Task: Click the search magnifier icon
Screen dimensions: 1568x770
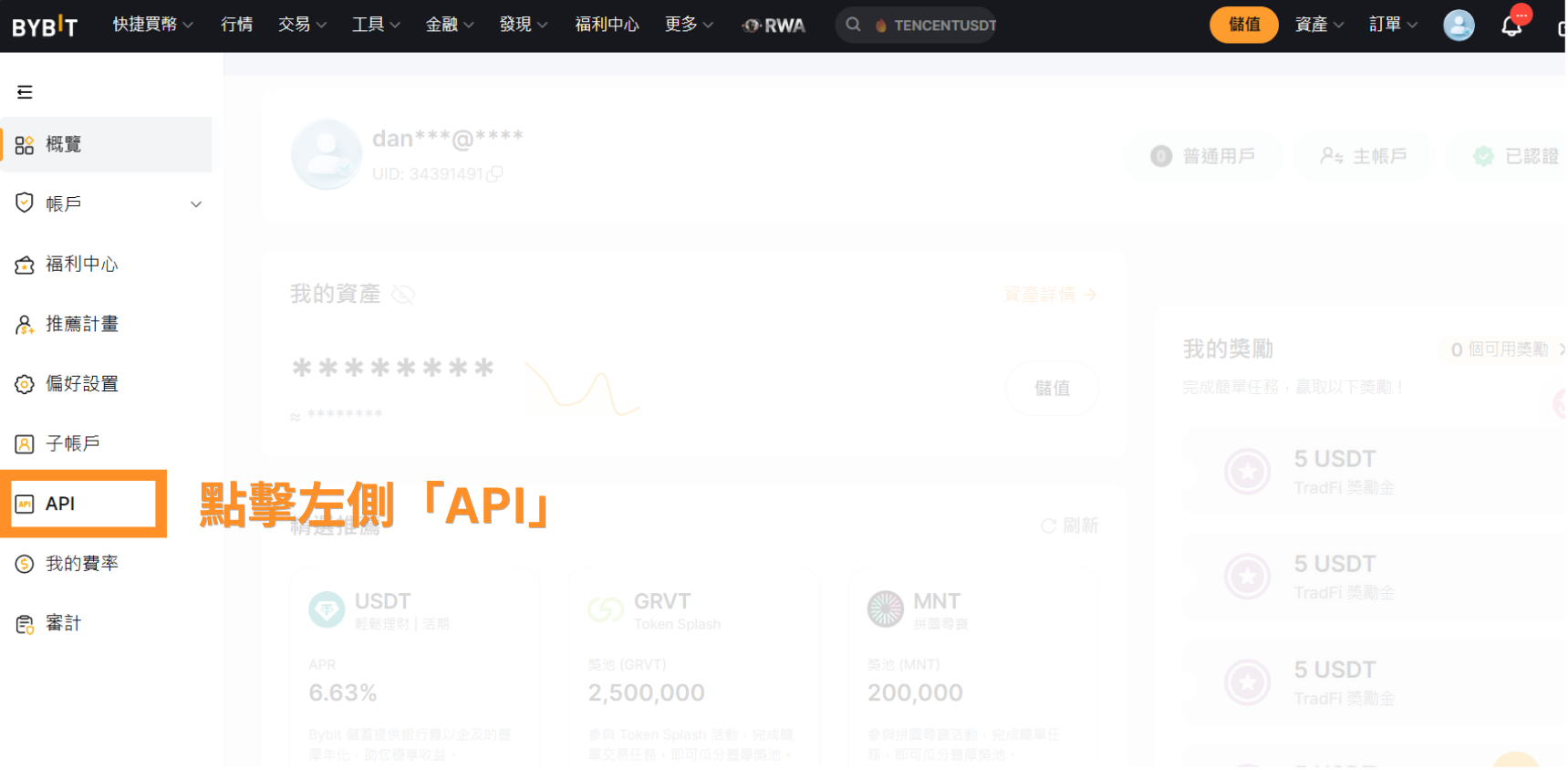Action: point(854,25)
